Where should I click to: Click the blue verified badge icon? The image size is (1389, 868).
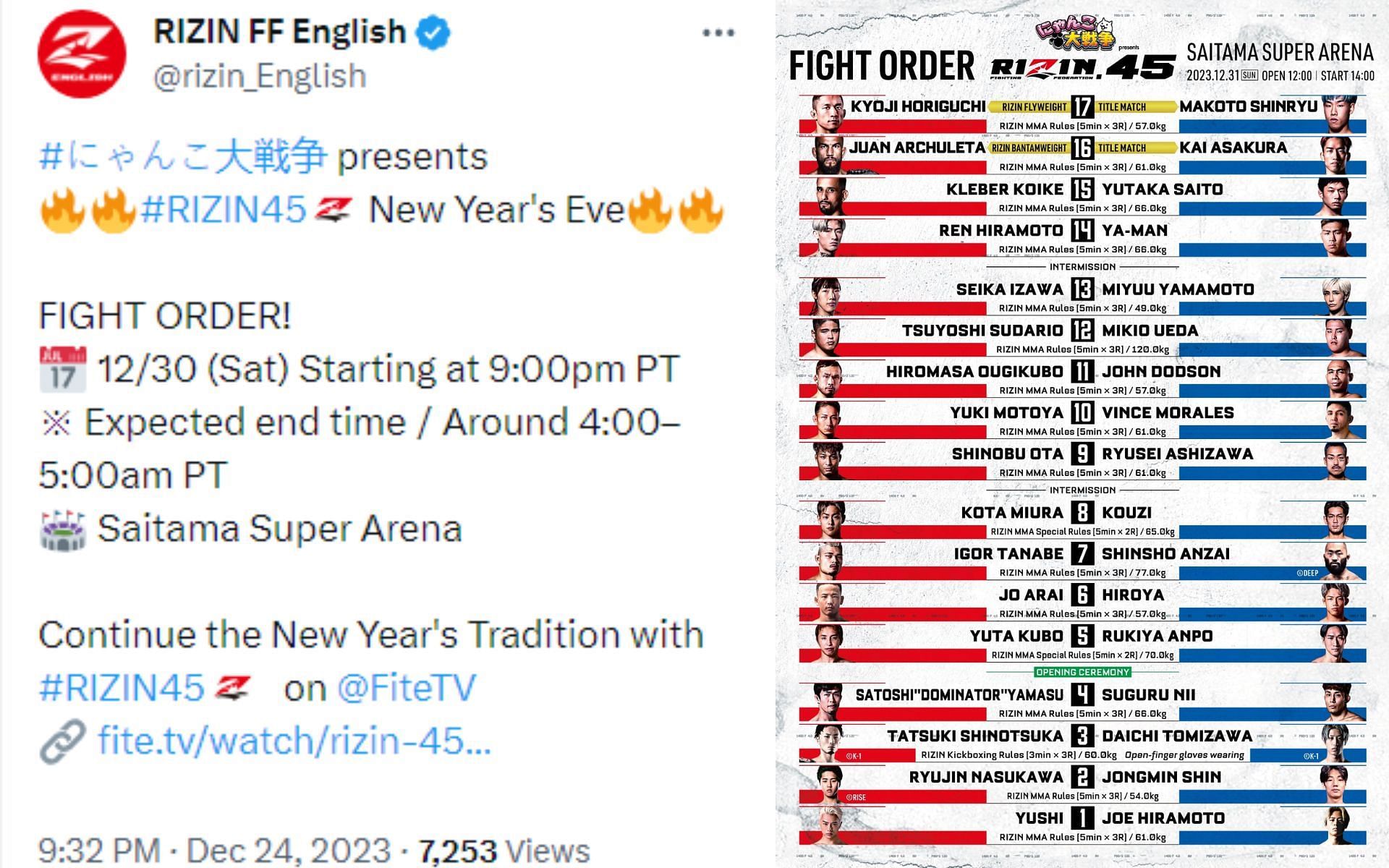434,33
